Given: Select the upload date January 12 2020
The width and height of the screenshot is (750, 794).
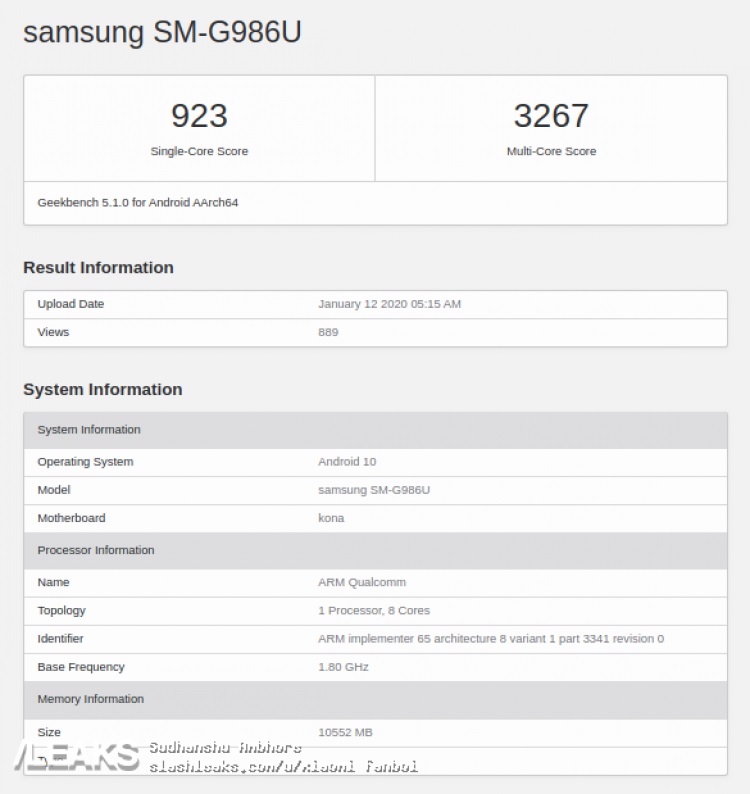Looking at the screenshot, I should pos(389,304).
